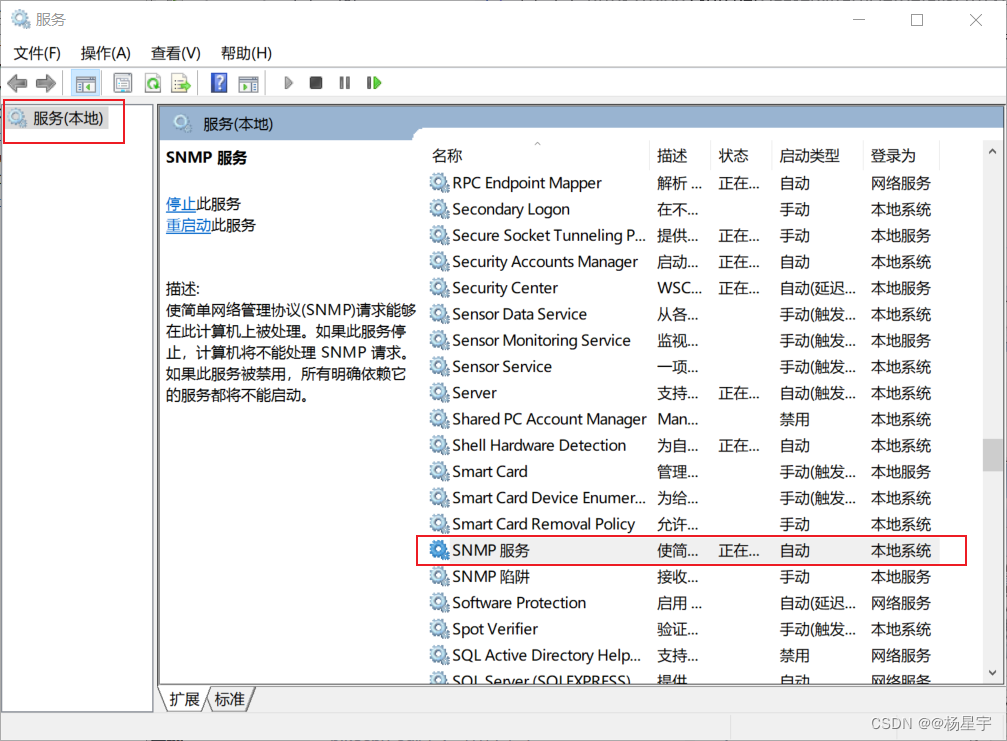Click 正在... status of Server row
The width and height of the screenshot is (1007, 741).
(739, 393)
